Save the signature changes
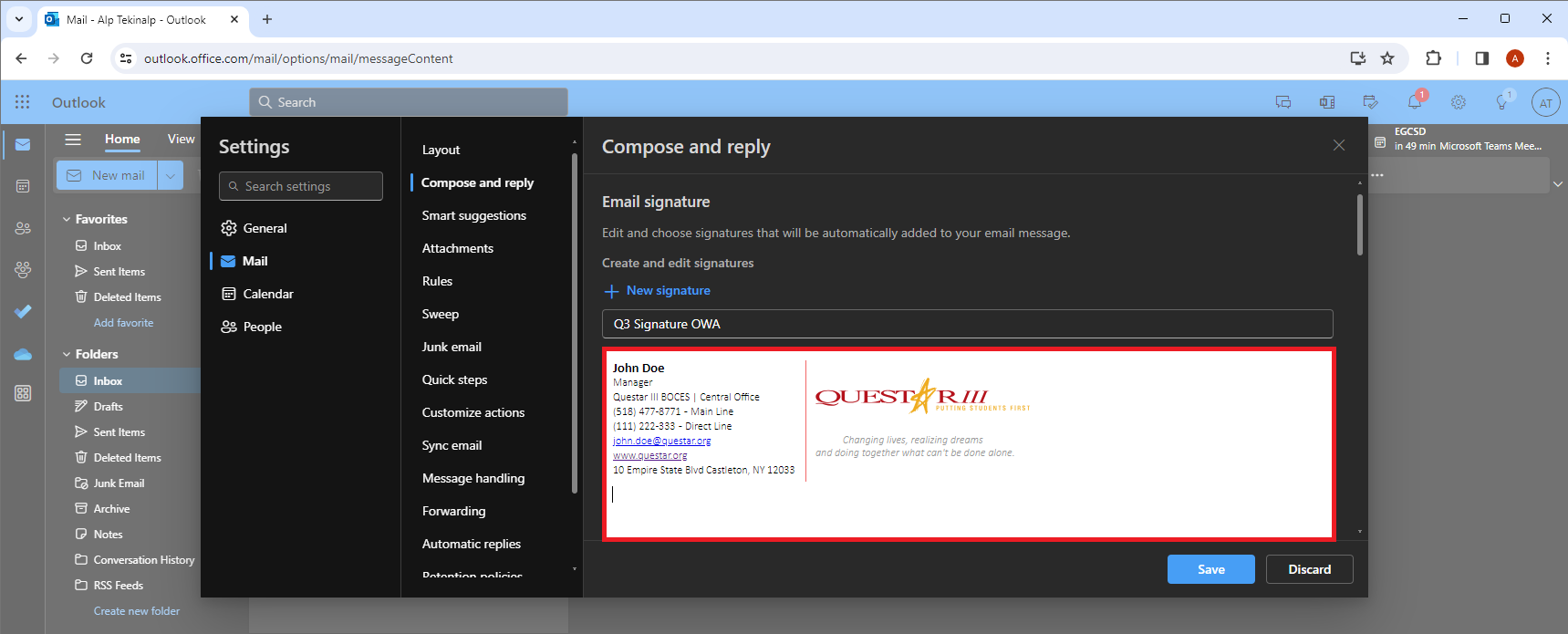Viewport: 1568px width, 634px height. click(1210, 569)
